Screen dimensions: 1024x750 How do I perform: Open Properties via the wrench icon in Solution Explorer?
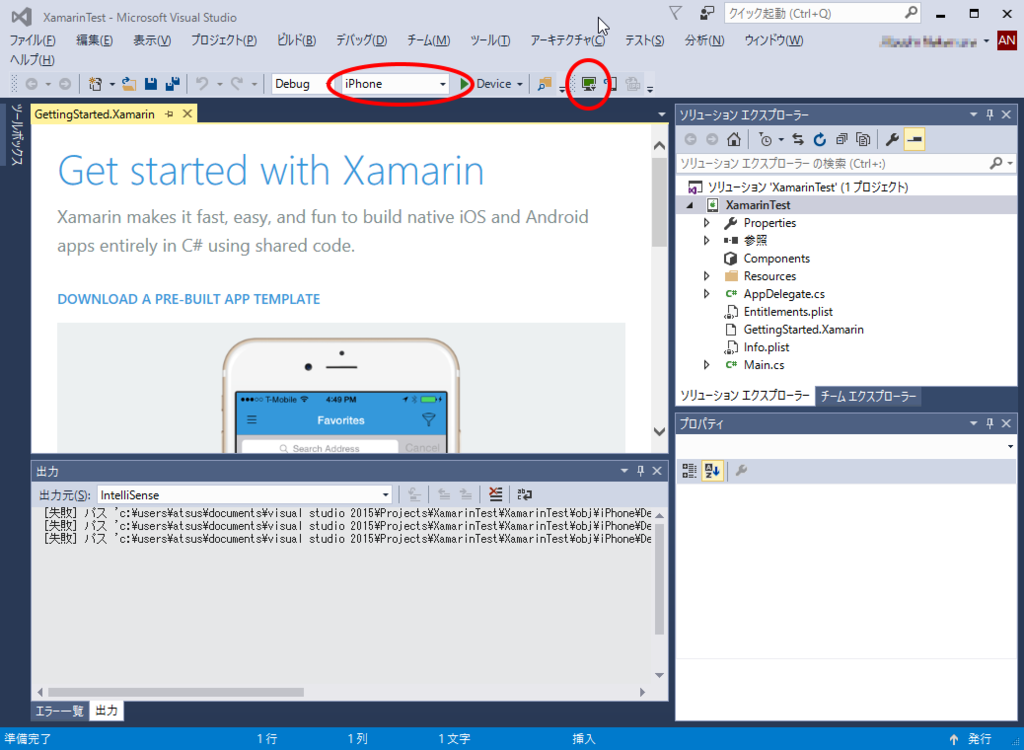coord(892,139)
